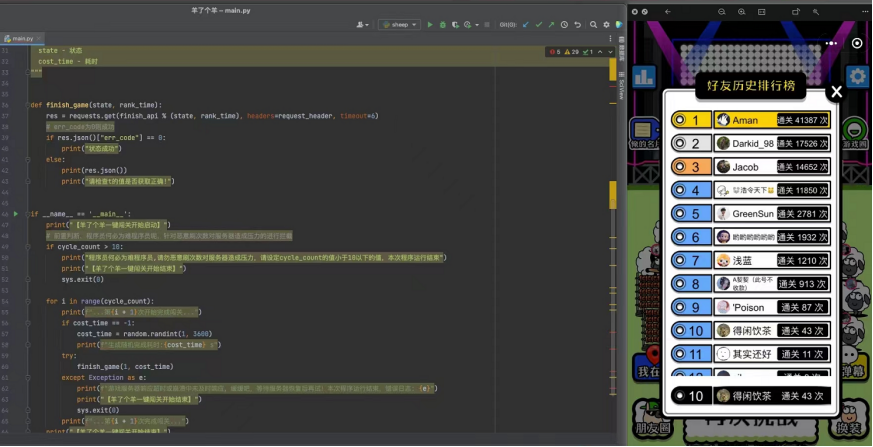Commit changes using the Git checkmark icon
The height and width of the screenshot is (447, 873).
pyautogui.click(x=538, y=24)
